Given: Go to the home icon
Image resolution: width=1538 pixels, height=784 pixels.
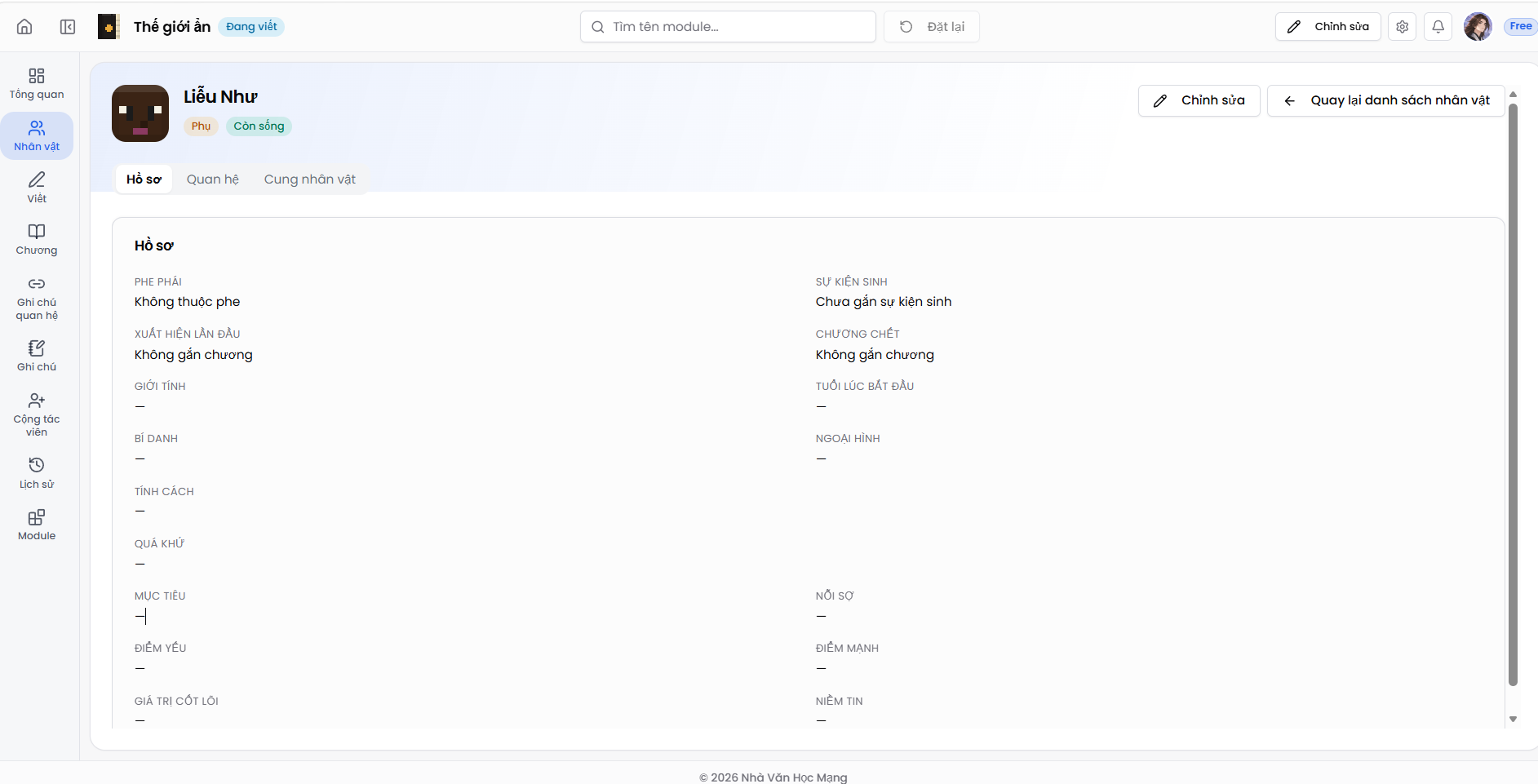Looking at the screenshot, I should (x=24, y=27).
